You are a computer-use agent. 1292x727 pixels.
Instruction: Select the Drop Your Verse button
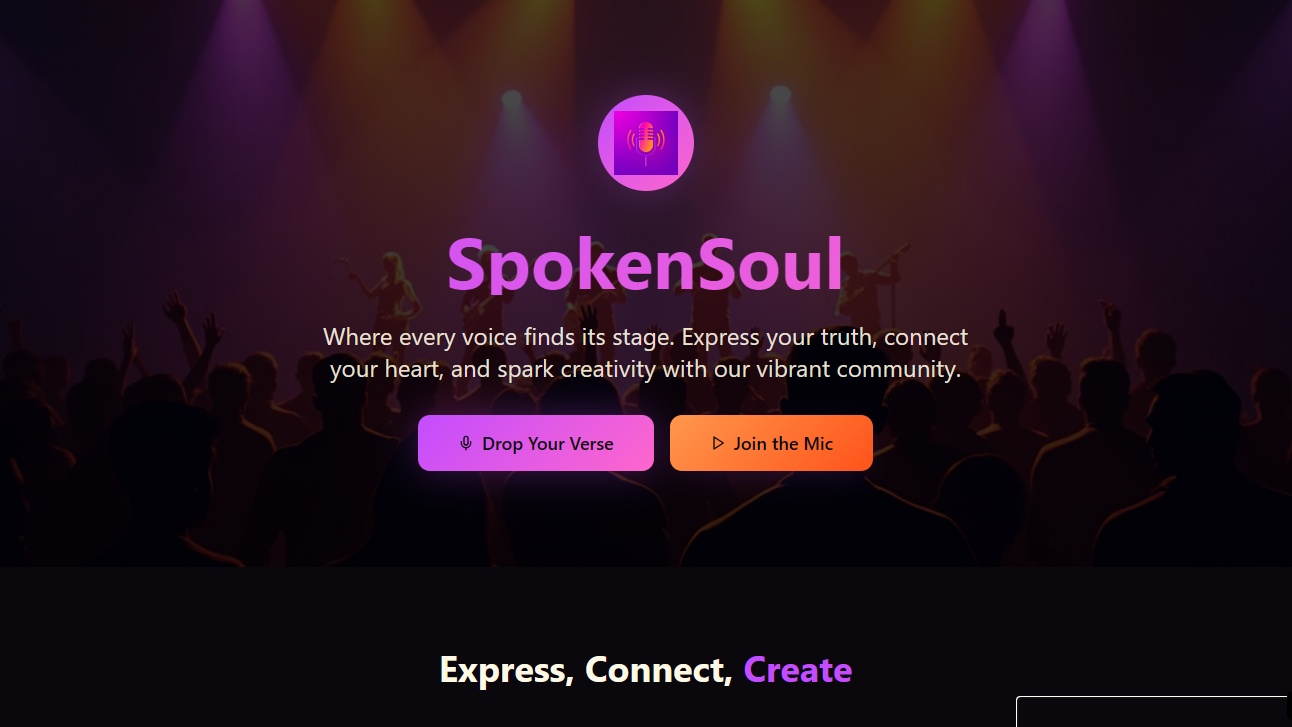[x=536, y=443]
